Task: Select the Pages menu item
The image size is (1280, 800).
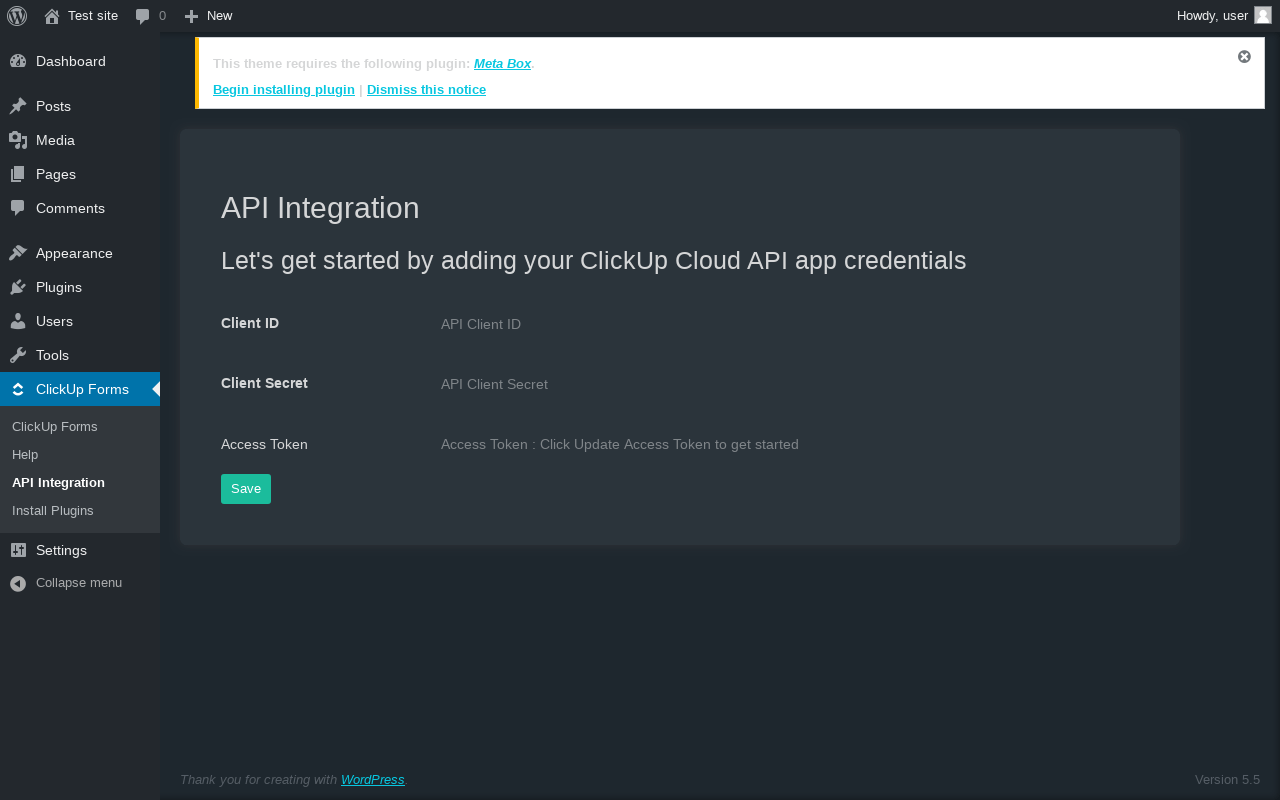Action: (80, 174)
